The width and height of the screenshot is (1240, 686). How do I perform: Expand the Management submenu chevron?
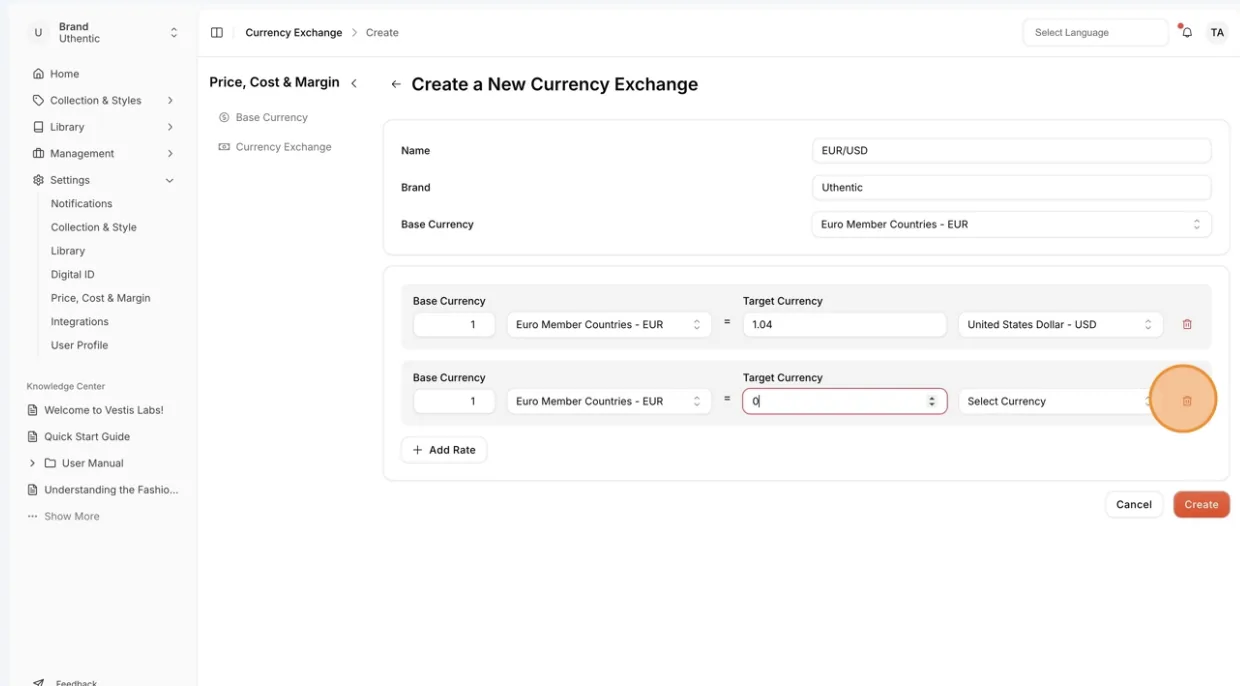(x=170, y=153)
